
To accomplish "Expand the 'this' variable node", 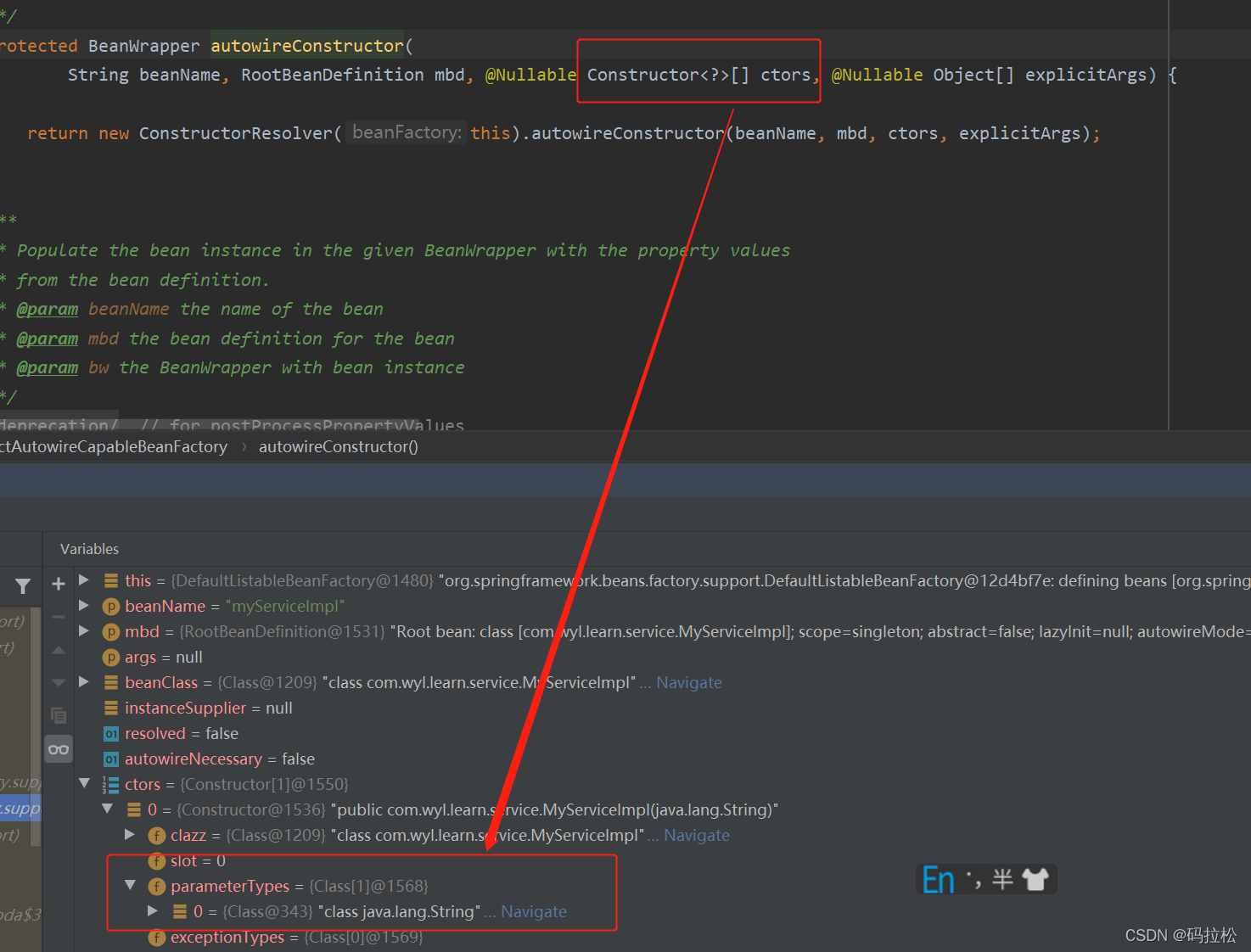I will coord(84,580).
